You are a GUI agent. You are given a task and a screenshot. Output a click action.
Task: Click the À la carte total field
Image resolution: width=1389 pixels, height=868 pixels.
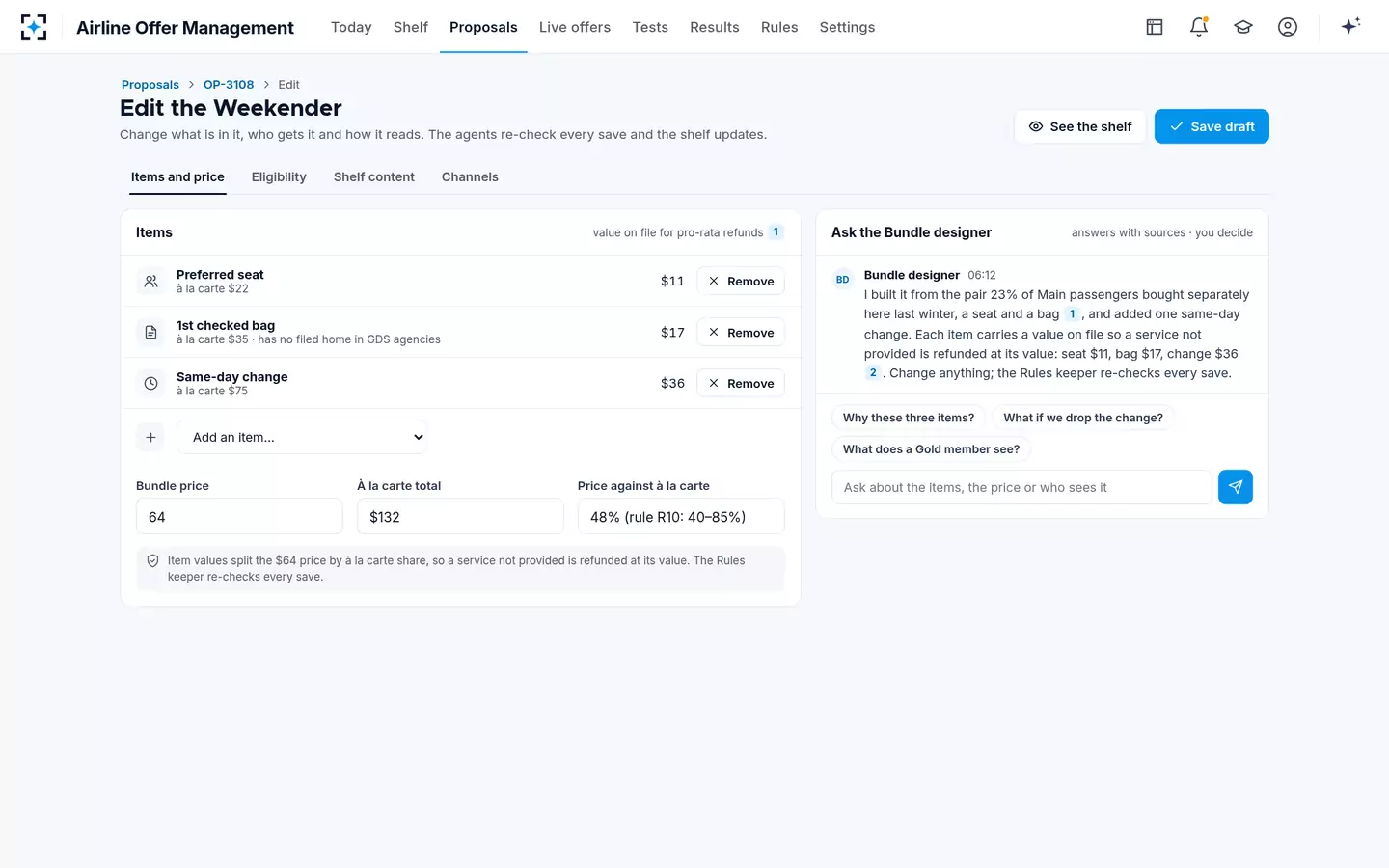point(460,517)
